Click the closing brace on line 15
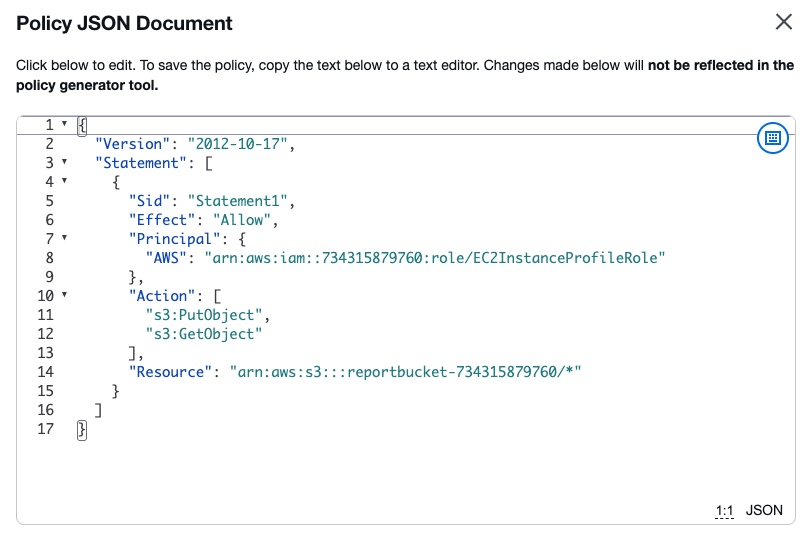Viewport: 807px width, 546px height. 115,391
